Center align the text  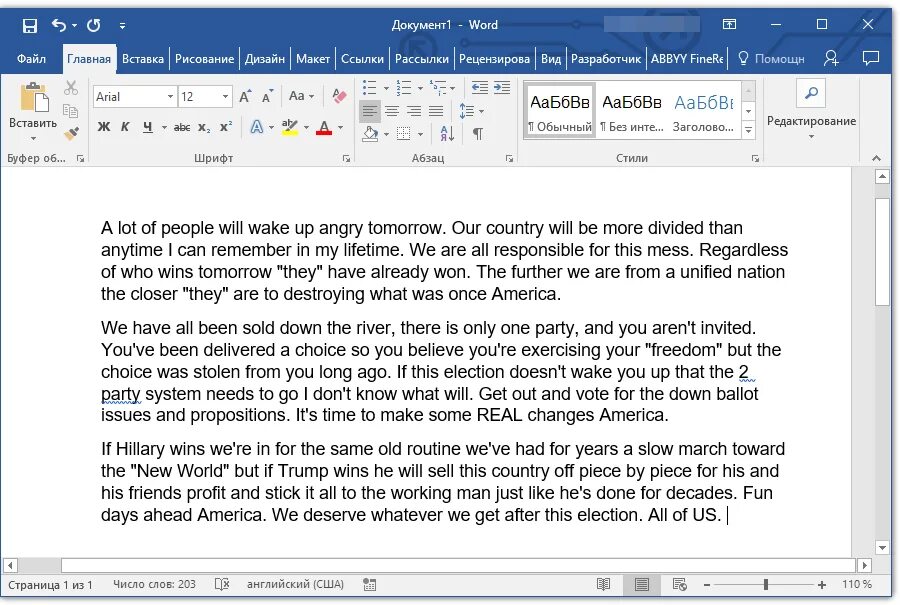(392, 110)
